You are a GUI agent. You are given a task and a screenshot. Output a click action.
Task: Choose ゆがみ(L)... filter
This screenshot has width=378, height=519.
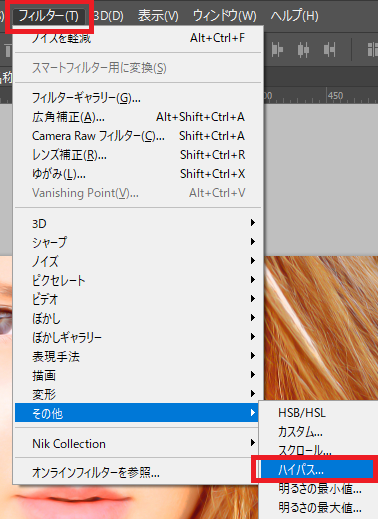(138, 174)
